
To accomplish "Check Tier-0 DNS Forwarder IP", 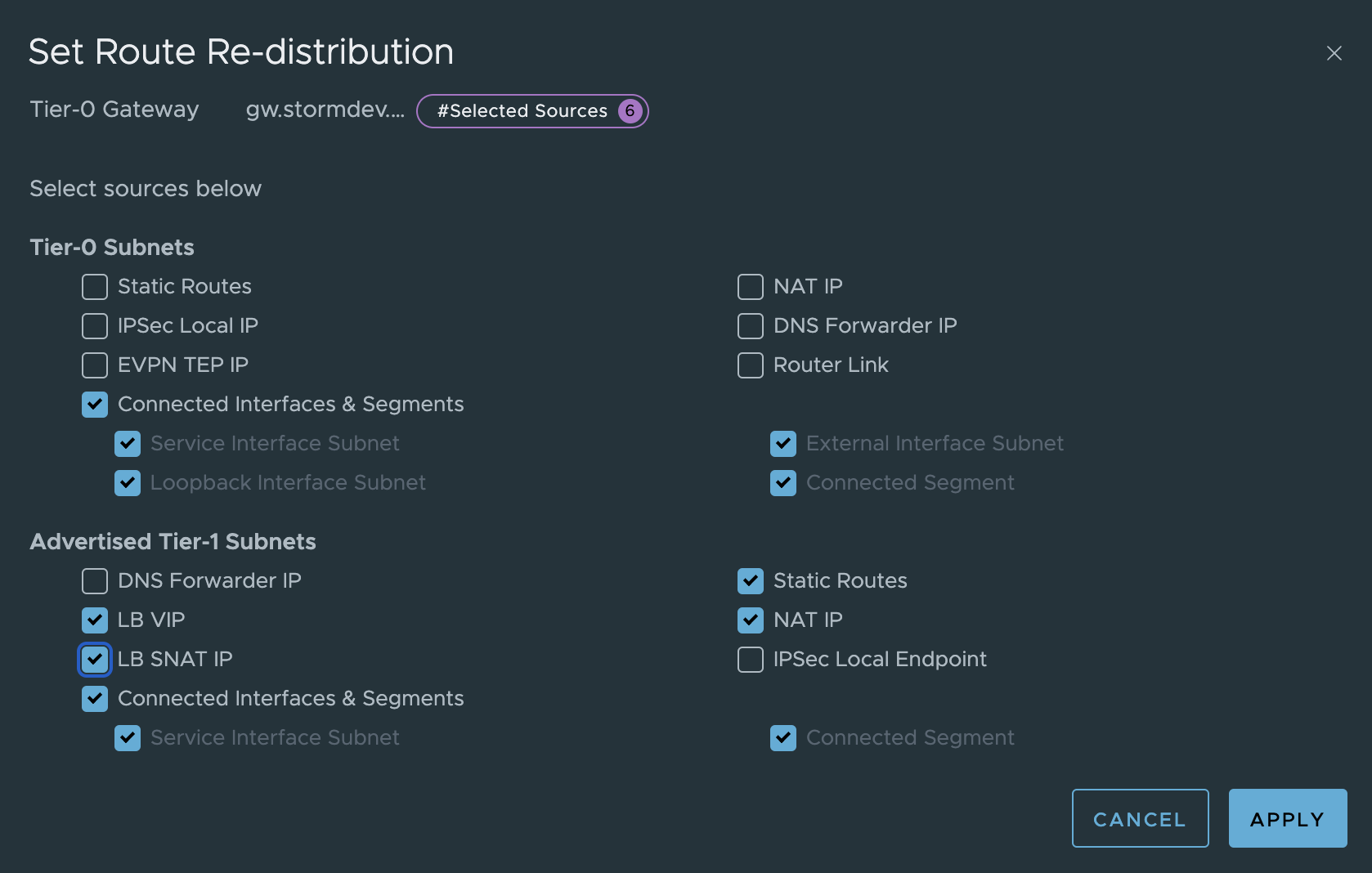I will click(751, 326).
